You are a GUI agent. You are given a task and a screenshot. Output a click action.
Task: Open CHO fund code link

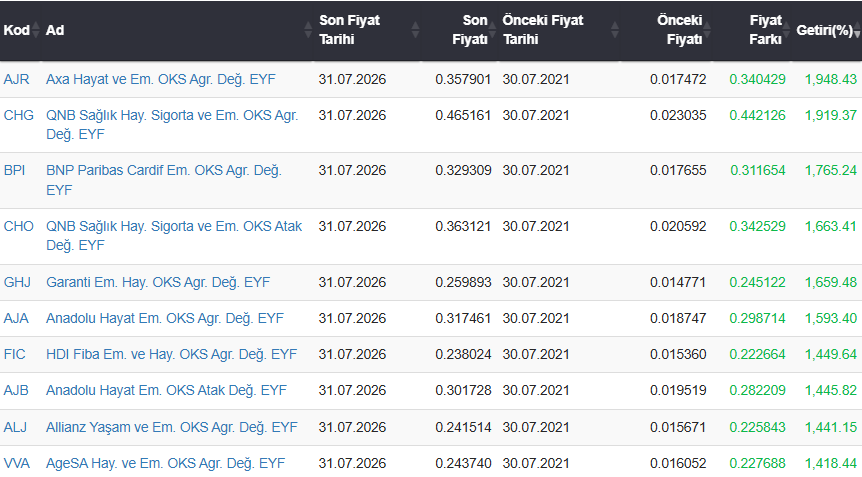[x=19, y=226]
